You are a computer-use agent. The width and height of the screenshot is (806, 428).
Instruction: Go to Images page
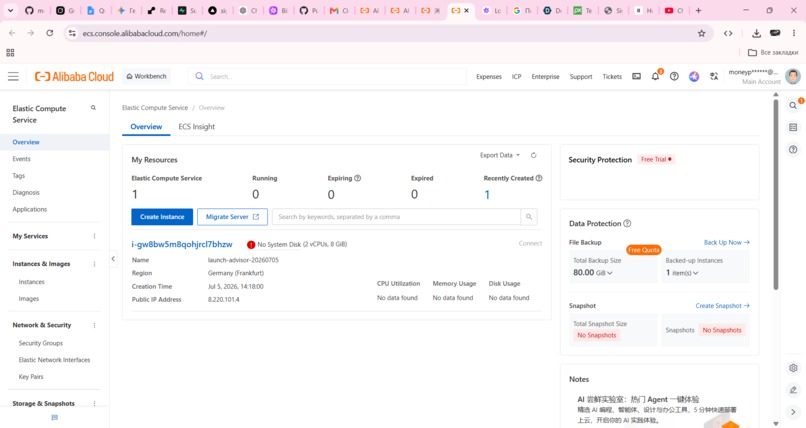pyautogui.click(x=29, y=299)
